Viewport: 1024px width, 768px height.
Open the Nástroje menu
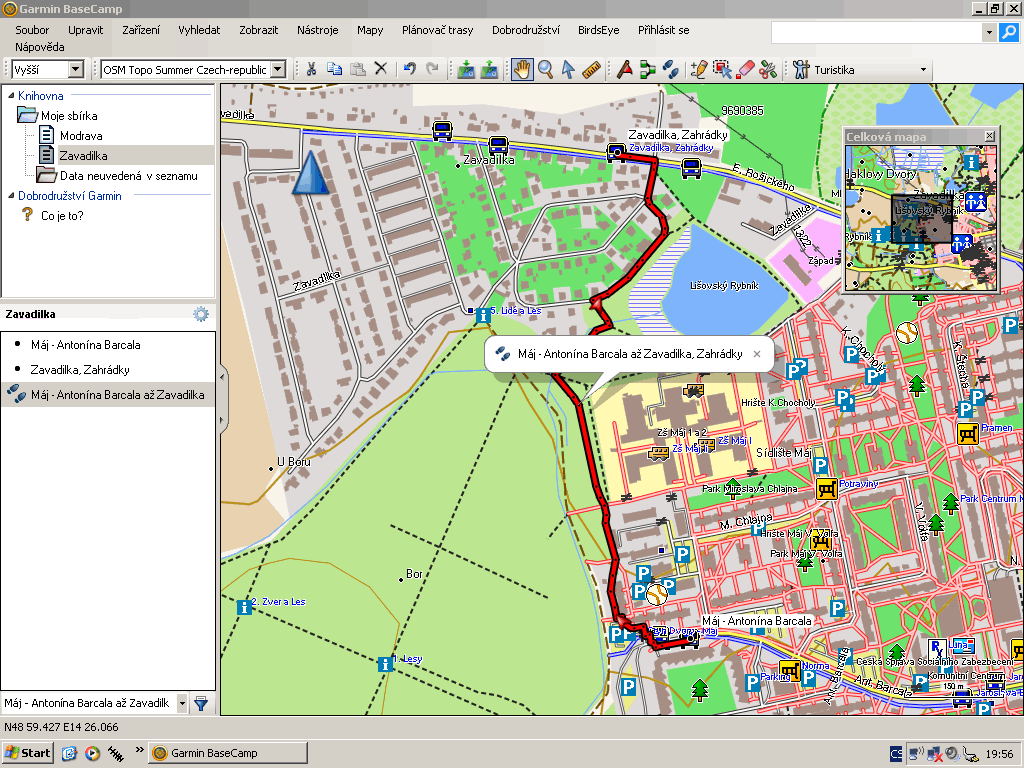click(x=317, y=30)
